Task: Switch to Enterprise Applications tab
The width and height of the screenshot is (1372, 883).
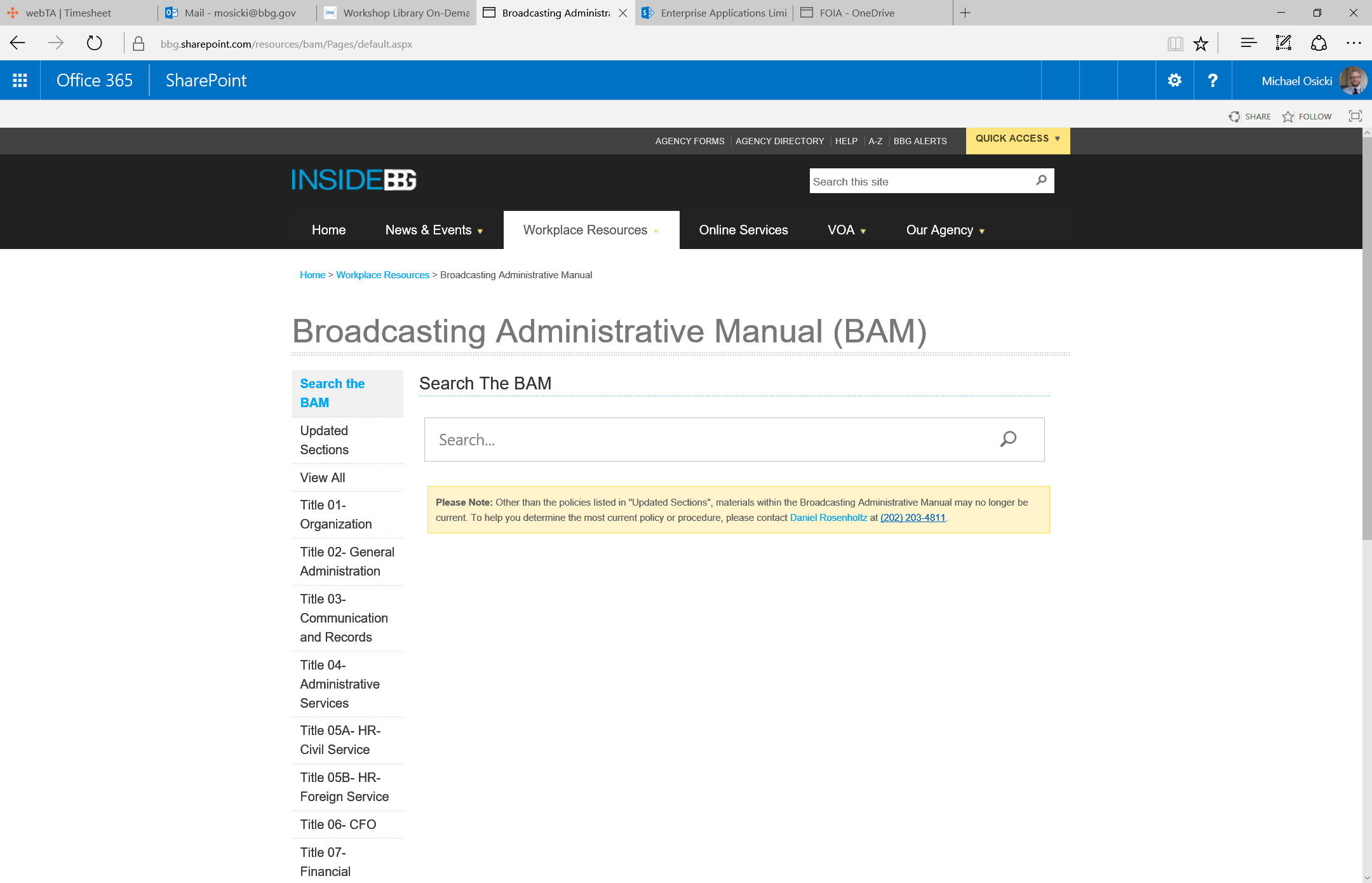Action: pyautogui.click(x=715, y=13)
